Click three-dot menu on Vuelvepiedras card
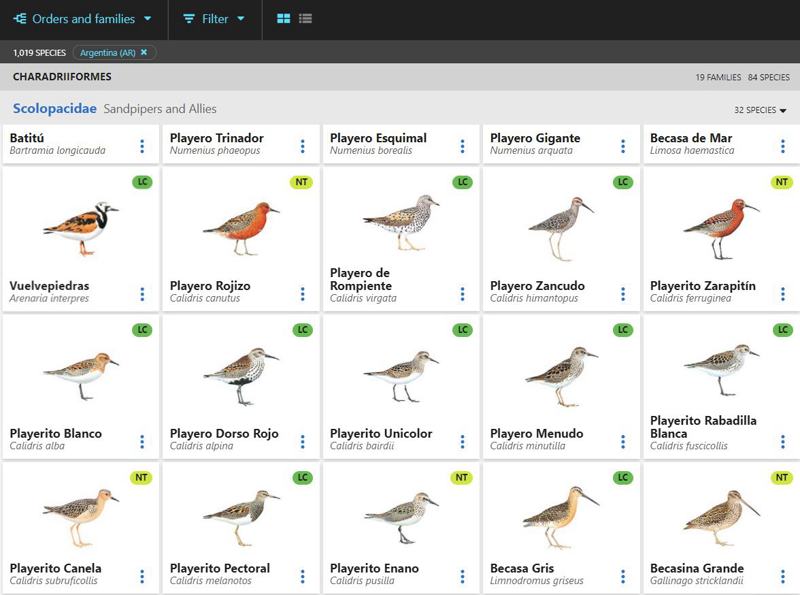 click(x=142, y=294)
